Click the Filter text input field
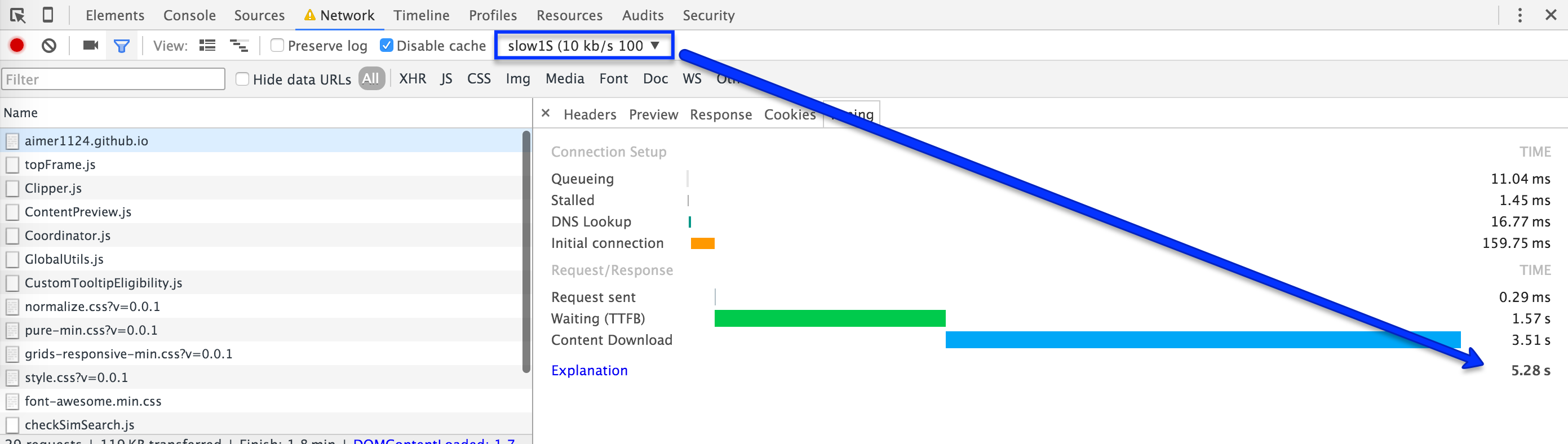 click(113, 79)
